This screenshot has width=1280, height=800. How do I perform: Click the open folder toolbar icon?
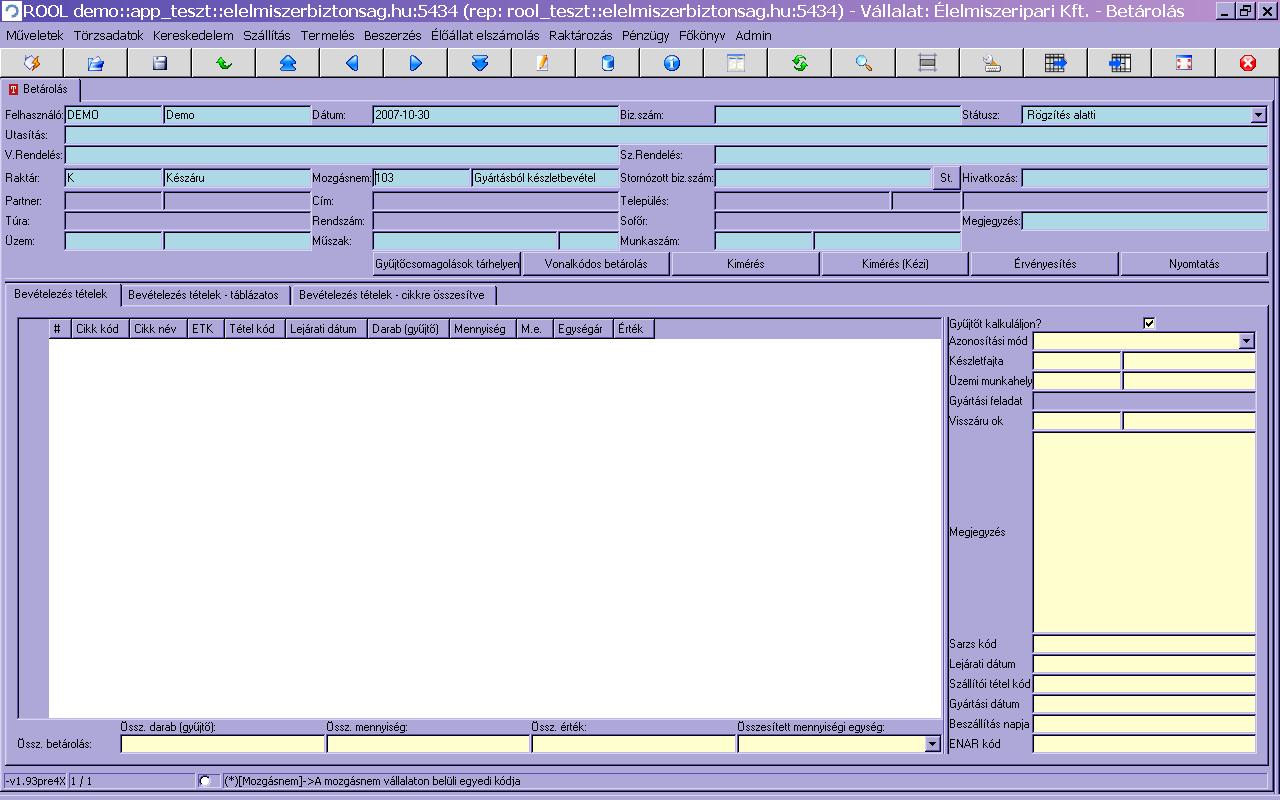tap(96, 63)
